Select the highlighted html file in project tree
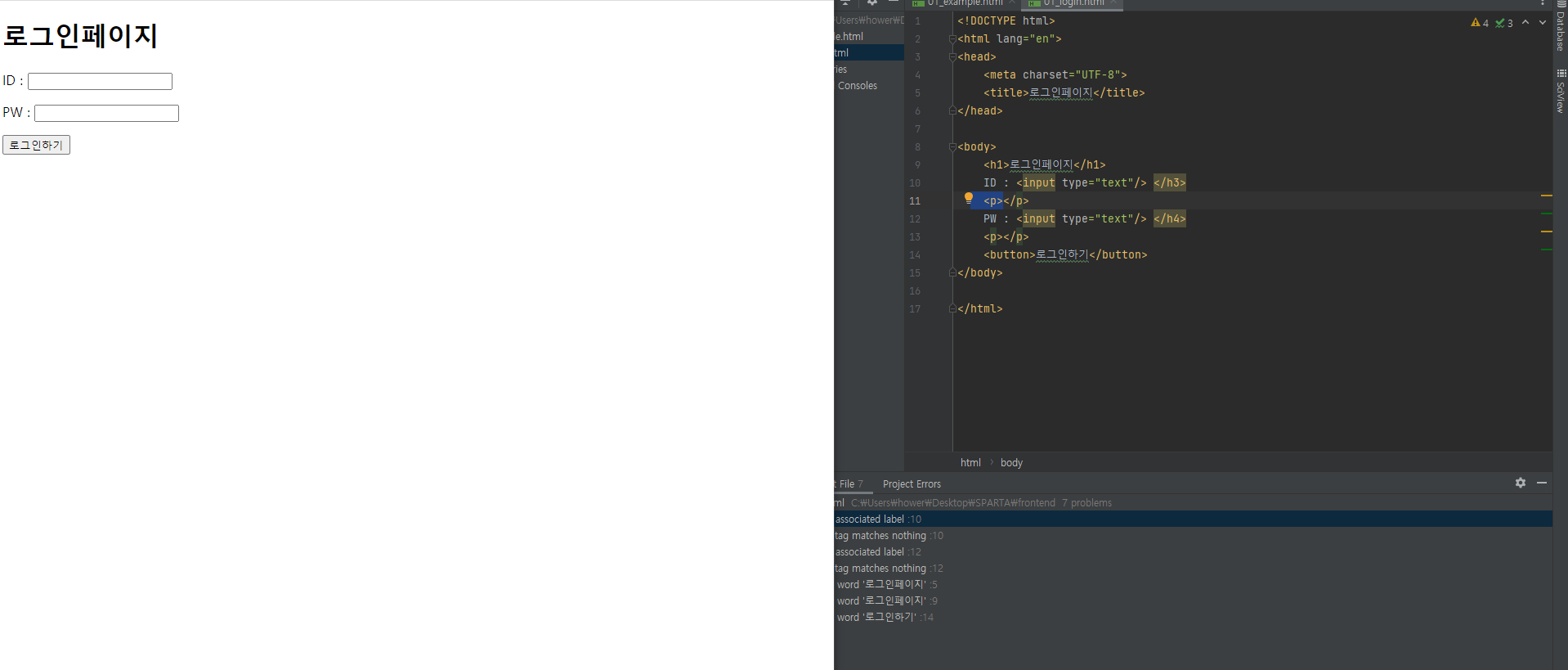Image resolution: width=1568 pixels, height=670 pixels. coord(869,53)
